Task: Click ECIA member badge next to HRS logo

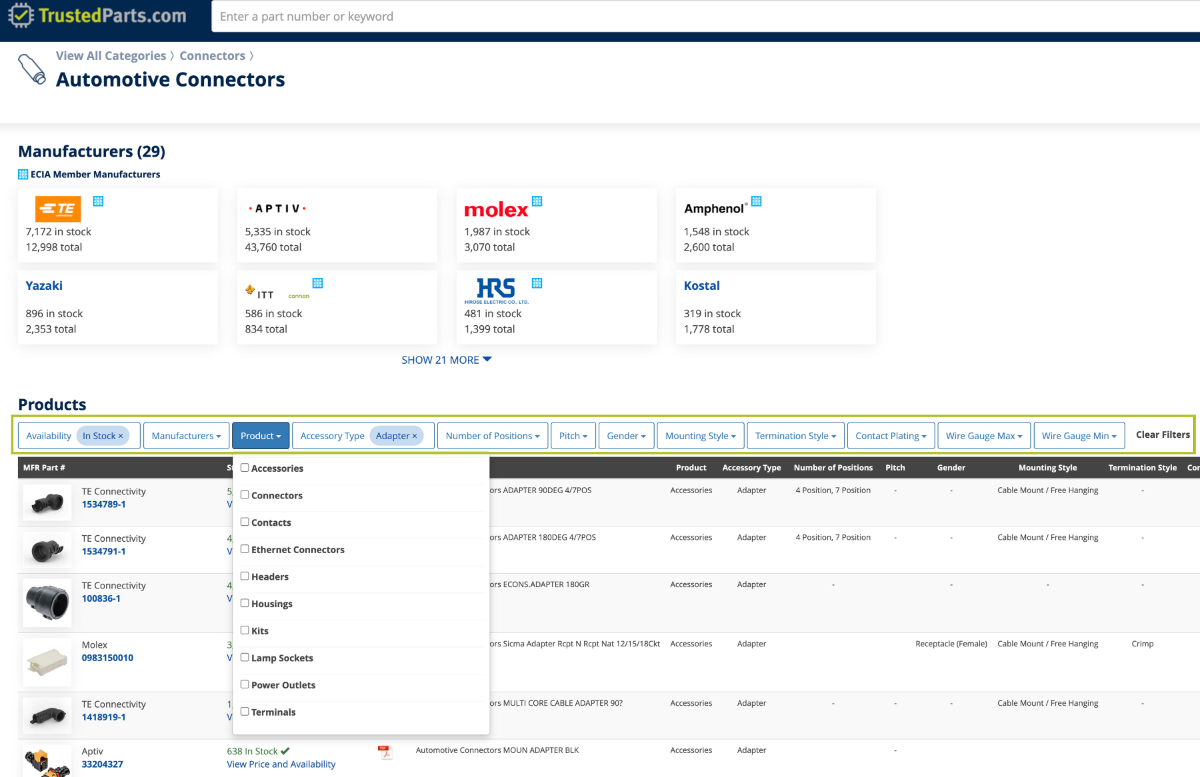Action: (x=537, y=283)
